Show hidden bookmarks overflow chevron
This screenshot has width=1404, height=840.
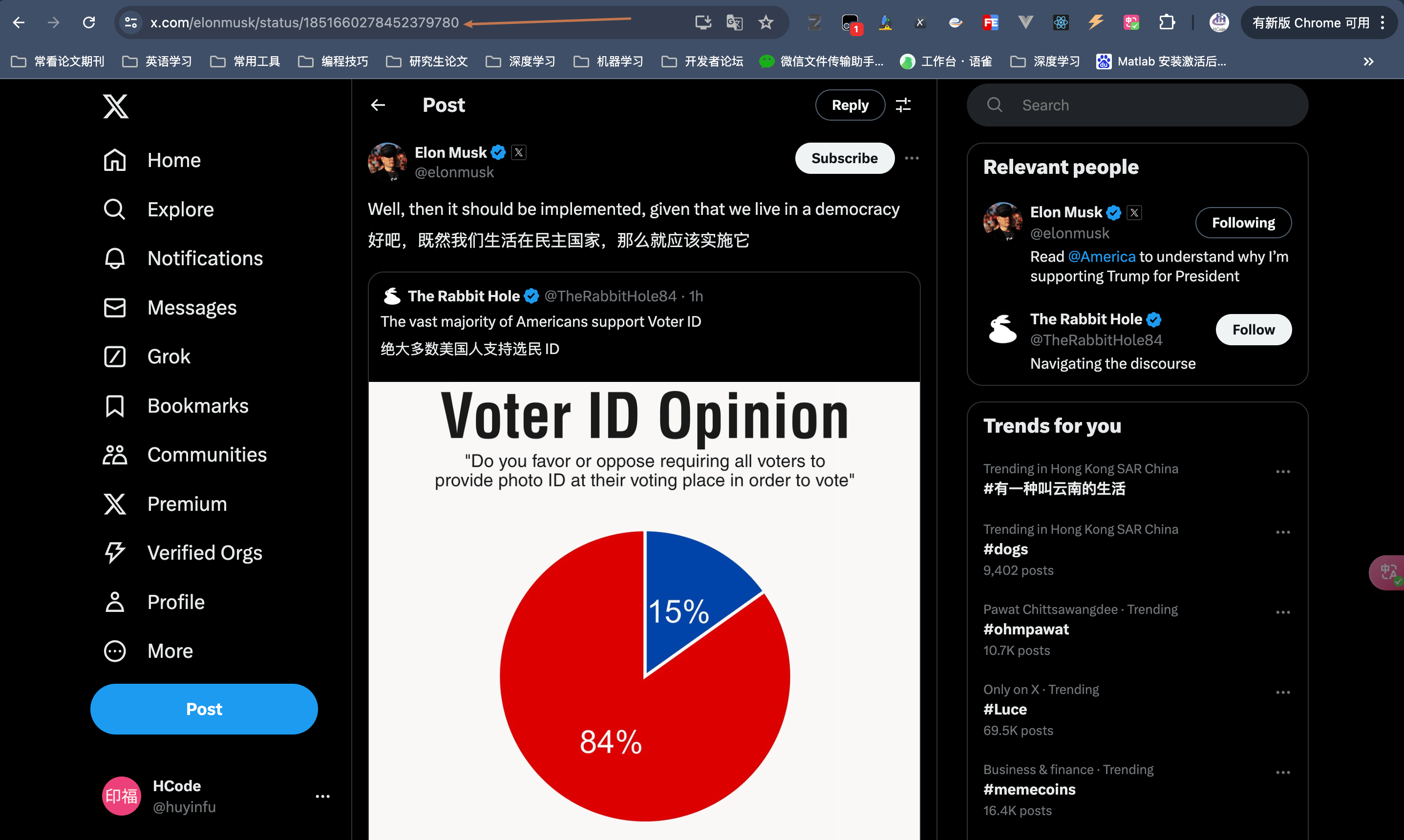pos(1368,62)
